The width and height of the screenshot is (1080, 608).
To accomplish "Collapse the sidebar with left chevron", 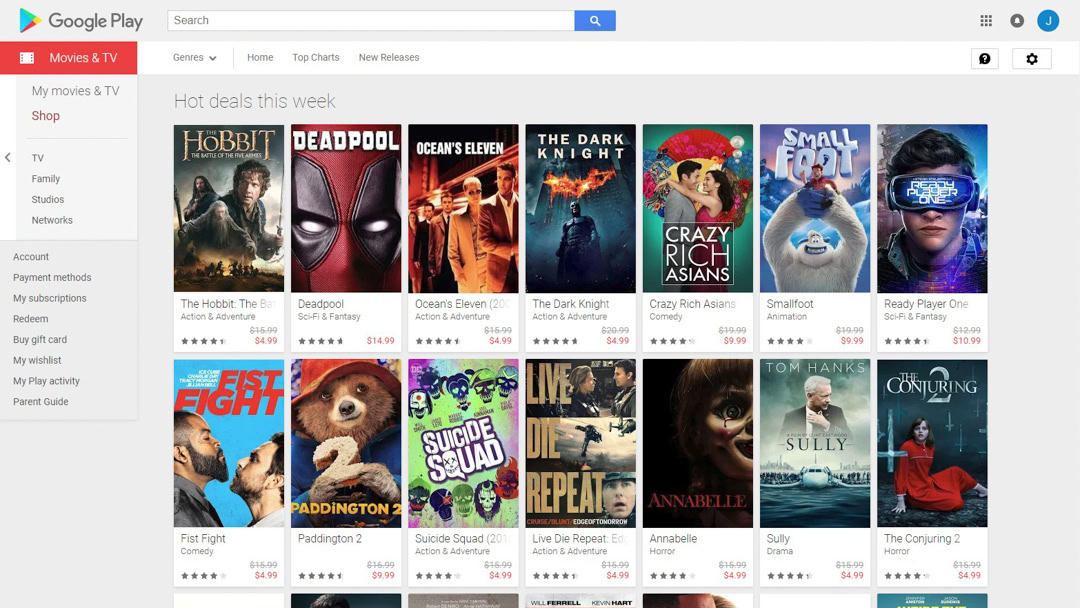I will [x=8, y=157].
